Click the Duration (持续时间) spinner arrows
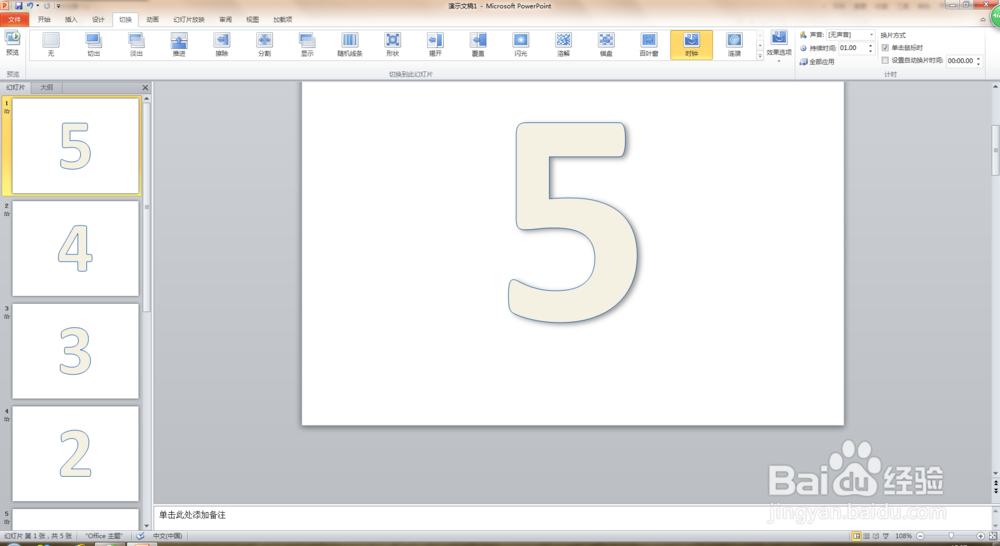This screenshot has width=1000, height=546. 871,48
